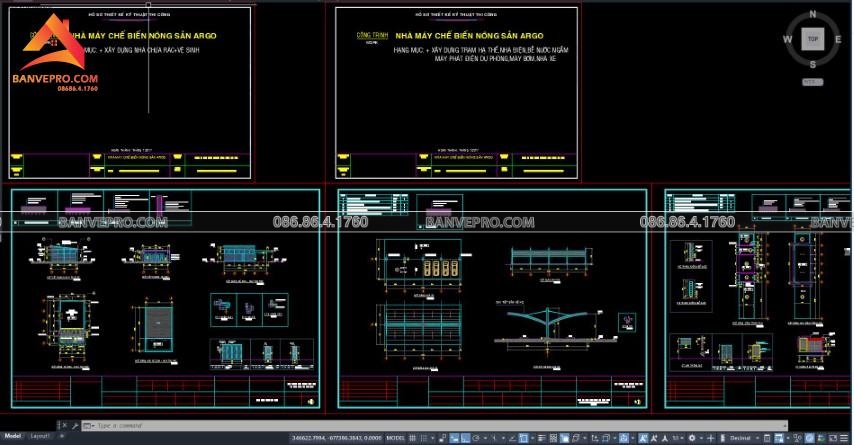Screen dimensions: 854x445
Task: Toggle 2D object snap icon
Action: point(523,438)
